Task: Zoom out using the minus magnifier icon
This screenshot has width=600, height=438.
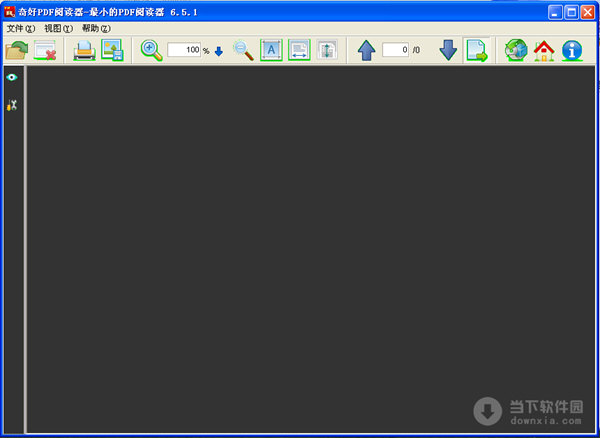Action: tap(243, 50)
